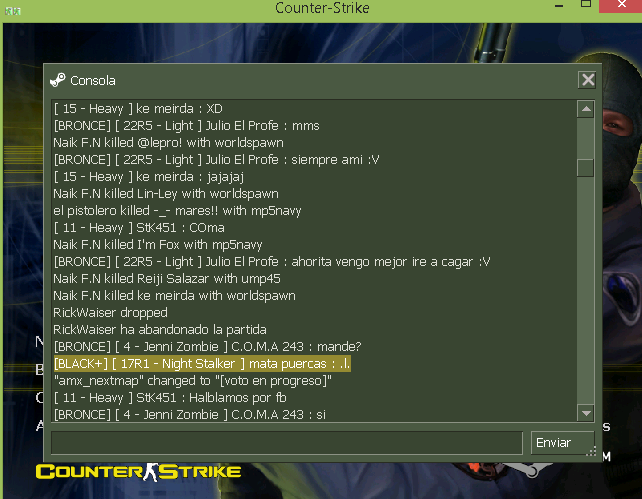This screenshot has width=642, height=499.
Task: Click the Halblamos por fb chat line
Action: coord(170,398)
